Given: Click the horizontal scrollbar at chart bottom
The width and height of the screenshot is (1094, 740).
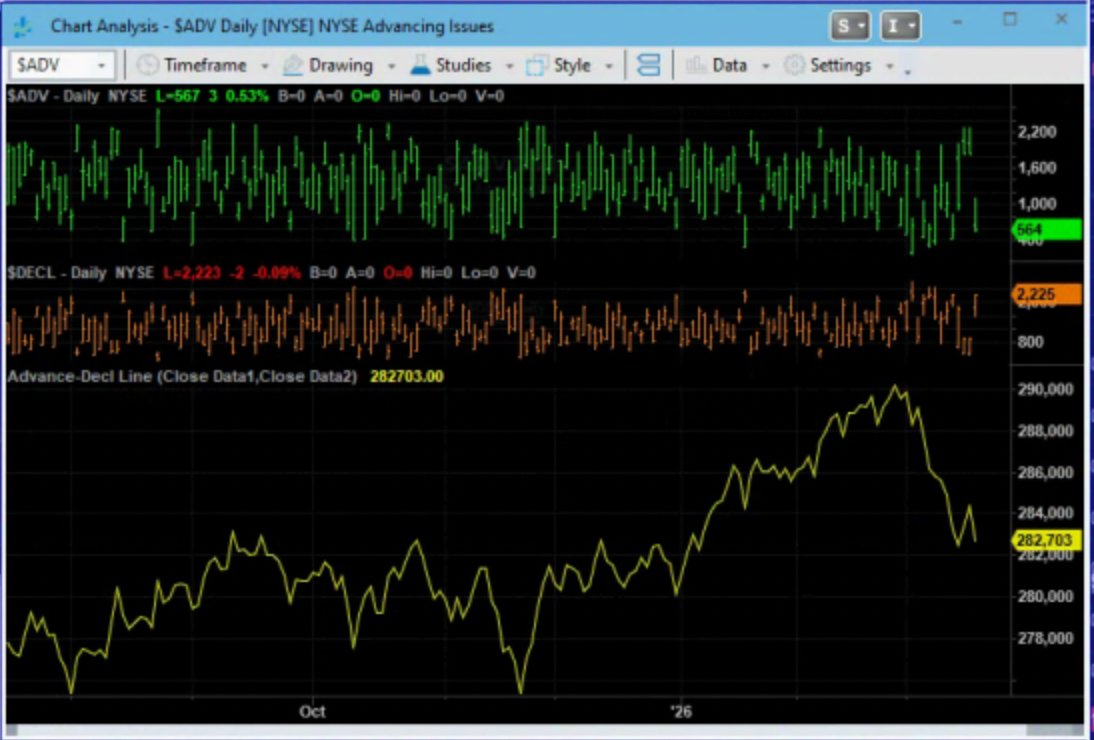Looking at the screenshot, I should point(544,730).
